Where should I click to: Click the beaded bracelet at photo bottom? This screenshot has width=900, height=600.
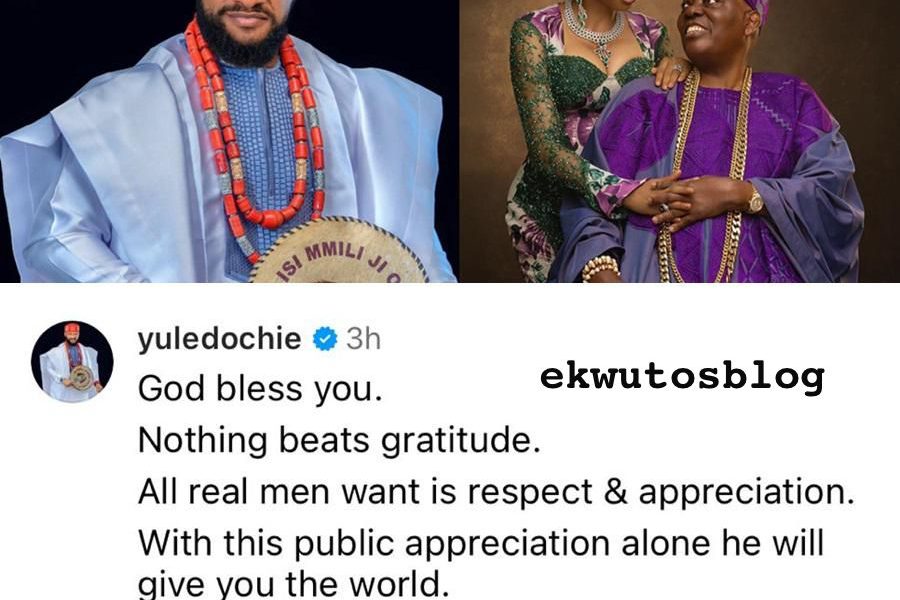pyautogui.click(x=601, y=268)
